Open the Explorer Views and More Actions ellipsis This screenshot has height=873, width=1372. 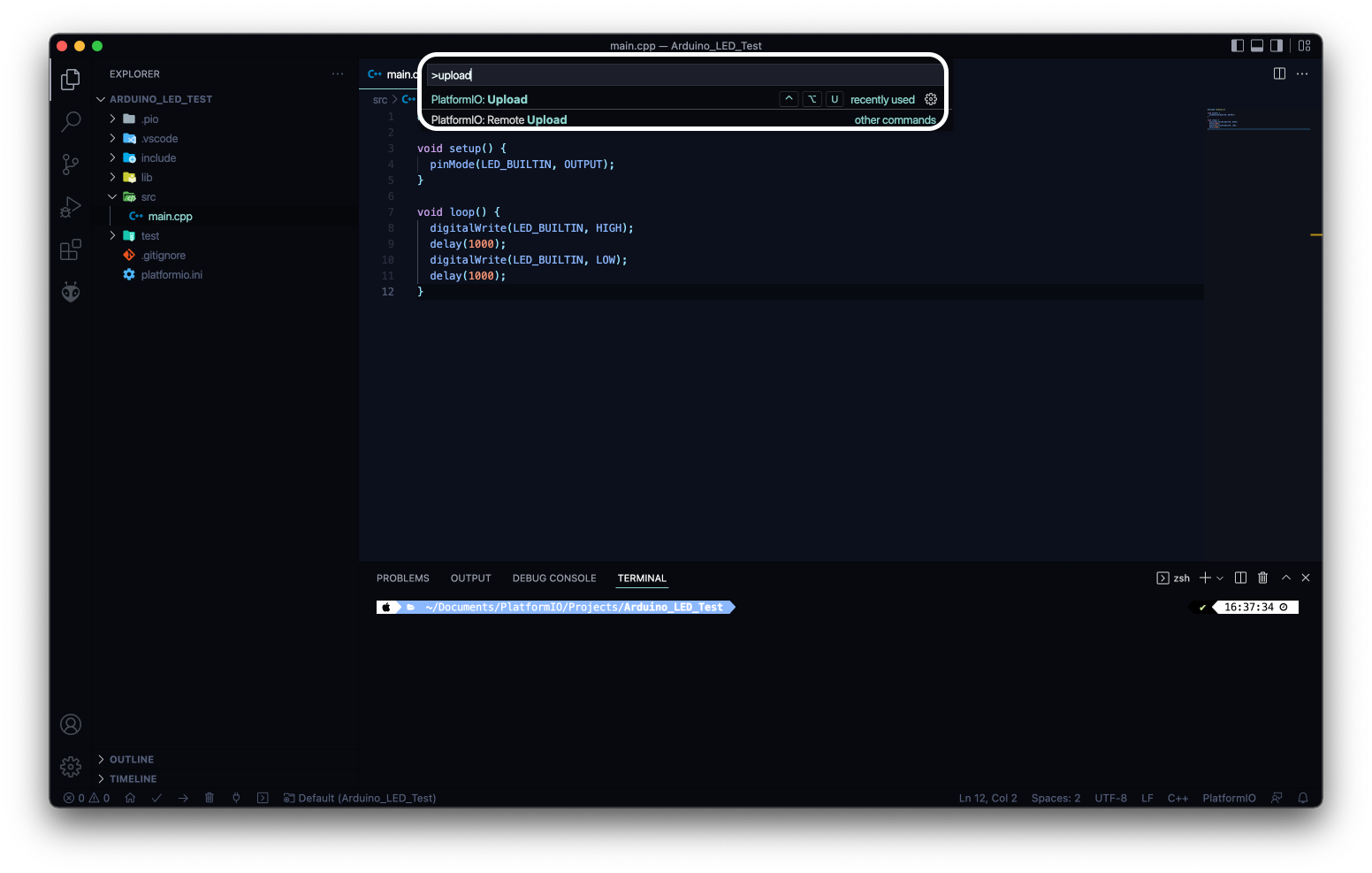(338, 73)
